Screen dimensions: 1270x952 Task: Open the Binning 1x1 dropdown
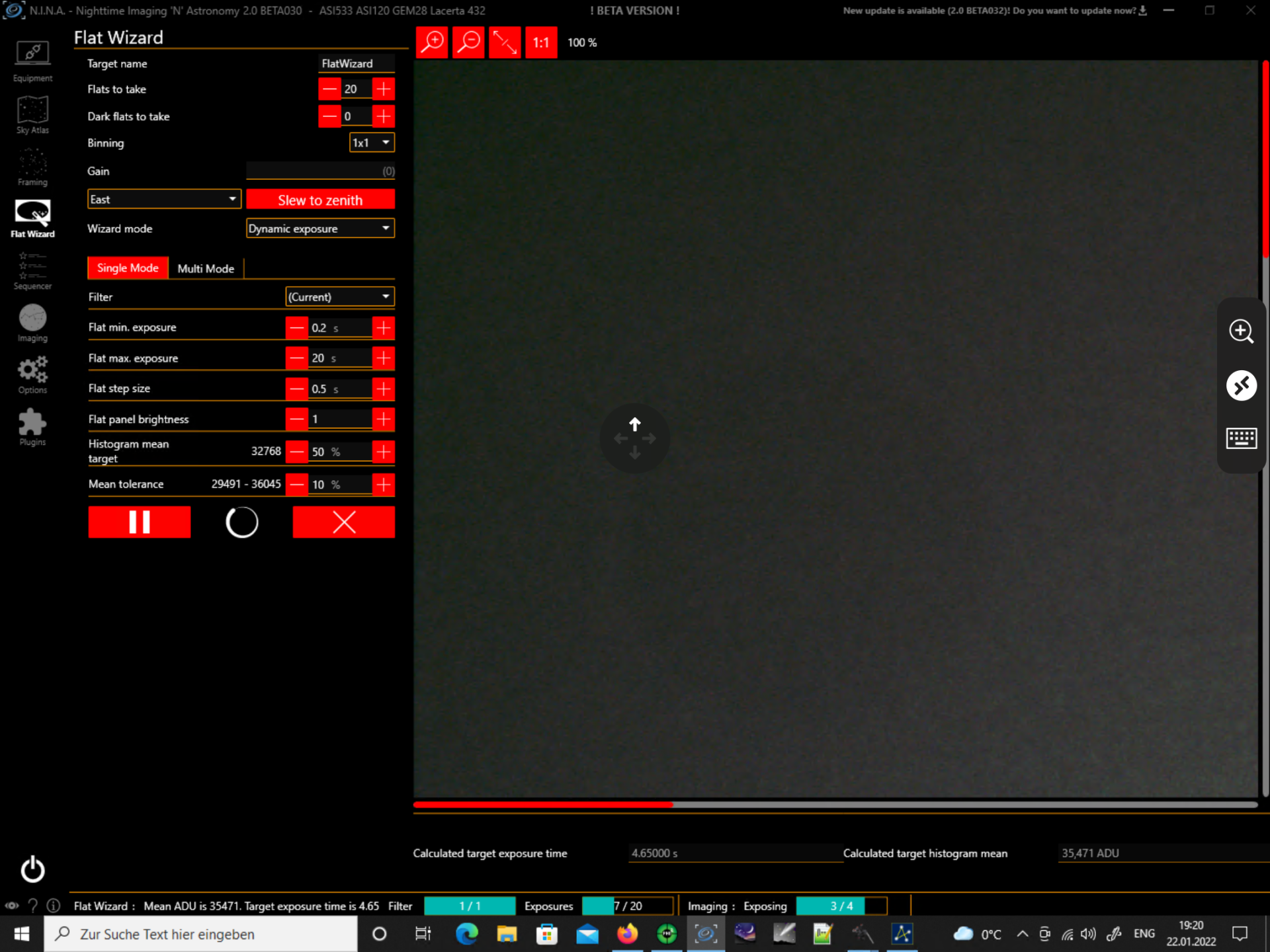(x=372, y=142)
